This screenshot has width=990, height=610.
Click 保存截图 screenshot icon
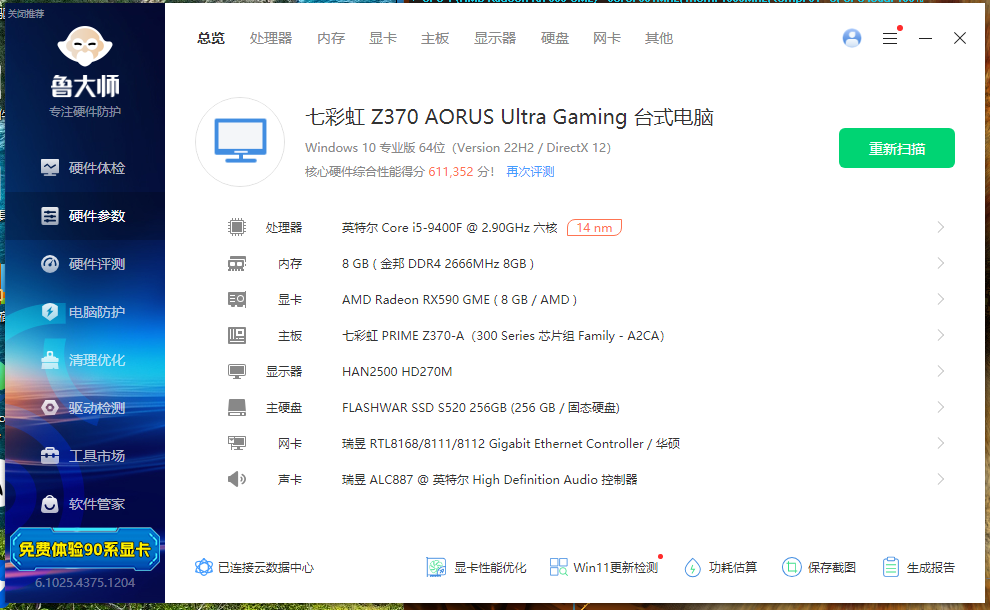[792, 567]
